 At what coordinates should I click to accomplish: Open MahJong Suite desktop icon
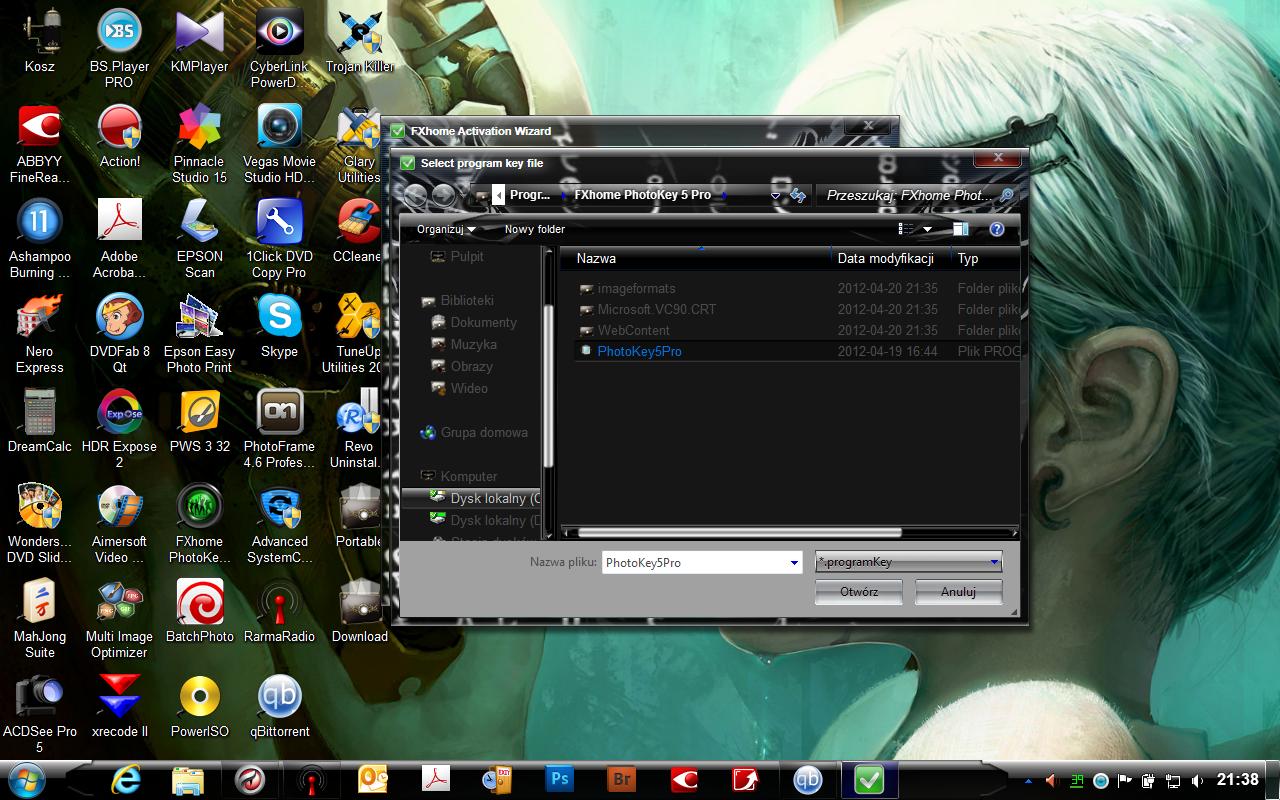click(x=40, y=618)
